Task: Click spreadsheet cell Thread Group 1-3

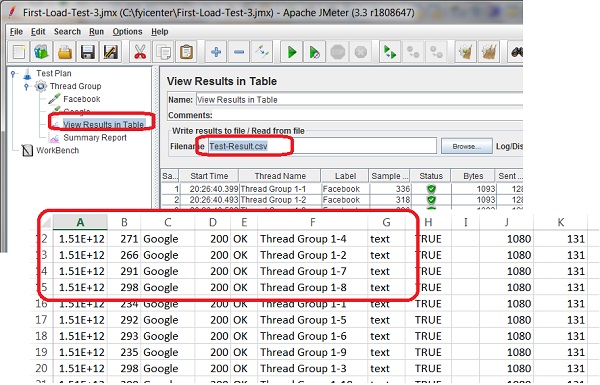Action: (313, 368)
